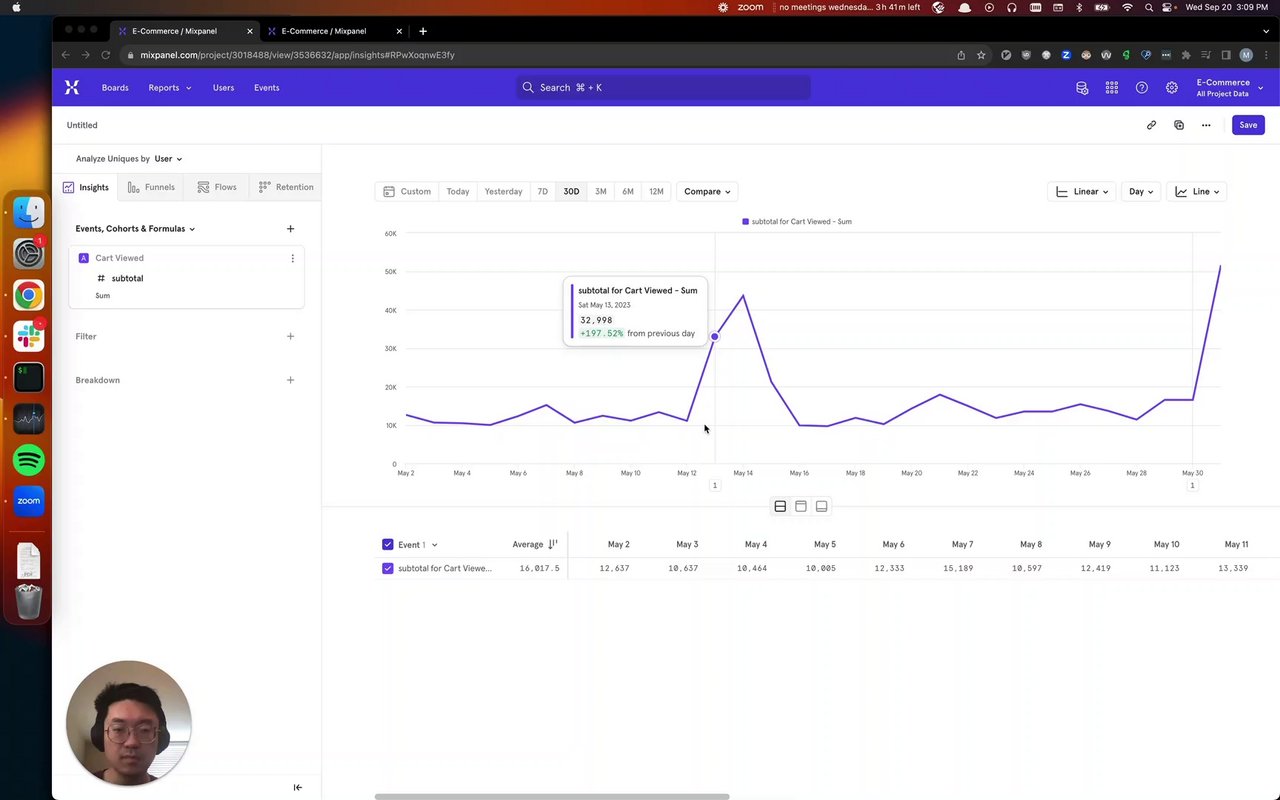Open Zoom app in the dock
Screen dimensions: 1280x800
[x=29, y=501]
